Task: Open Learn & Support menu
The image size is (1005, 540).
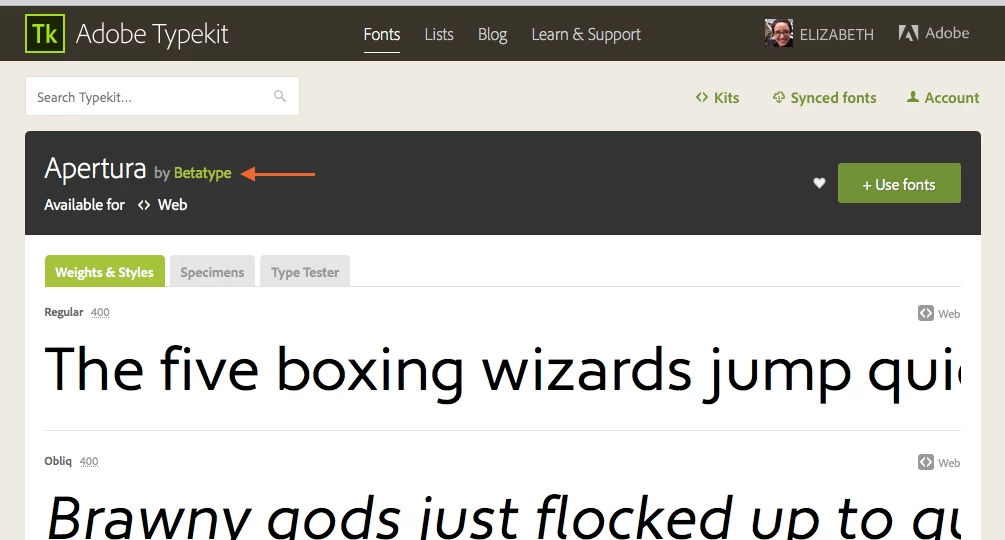Action: pyautogui.click(x=586, y=34)
